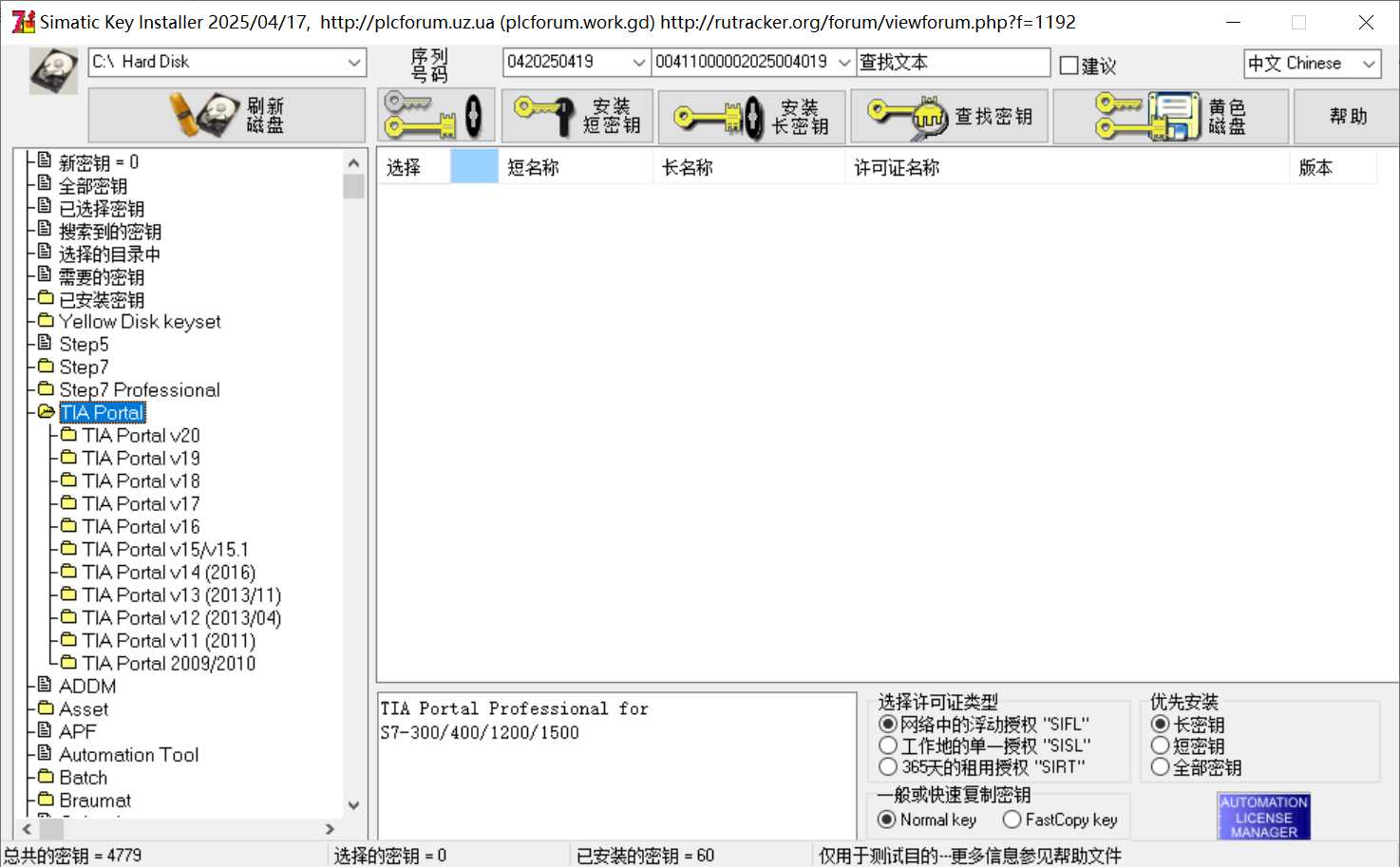Click the folder icon beside Batch
This screenshot has width=1400, height=867.
[x=45, y=776]
